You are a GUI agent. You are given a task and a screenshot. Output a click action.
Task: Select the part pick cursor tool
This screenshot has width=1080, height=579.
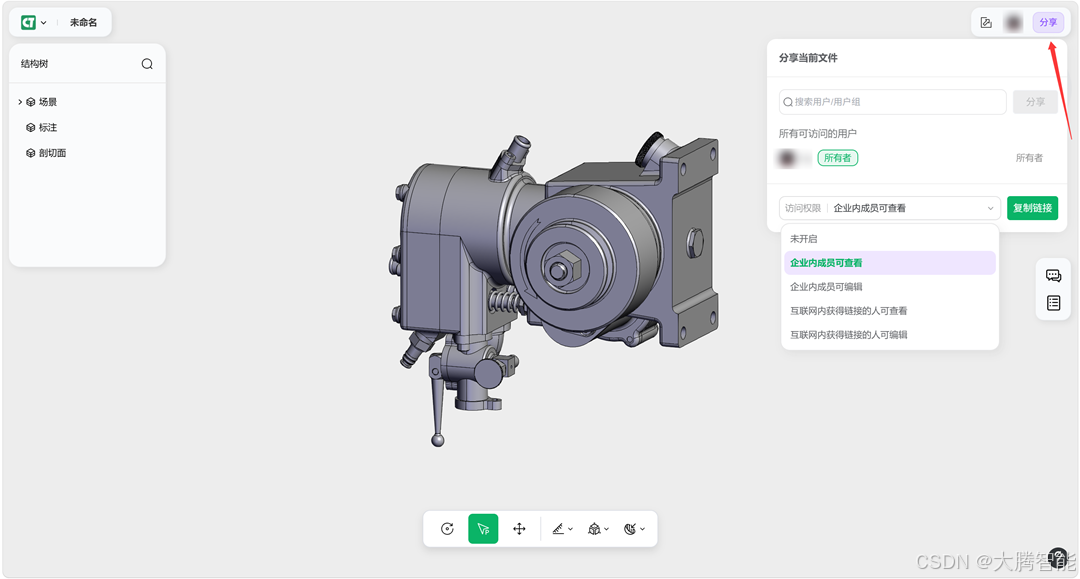(483, 529)
